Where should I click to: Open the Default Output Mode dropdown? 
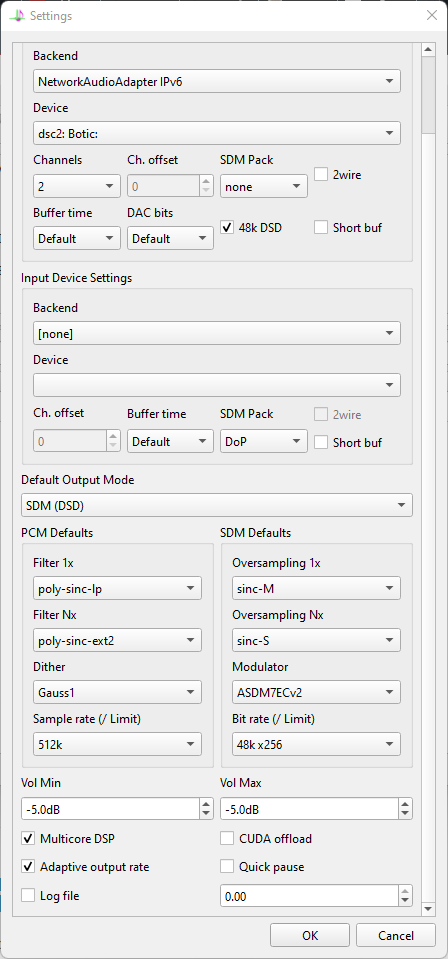[x=217, y=505]
